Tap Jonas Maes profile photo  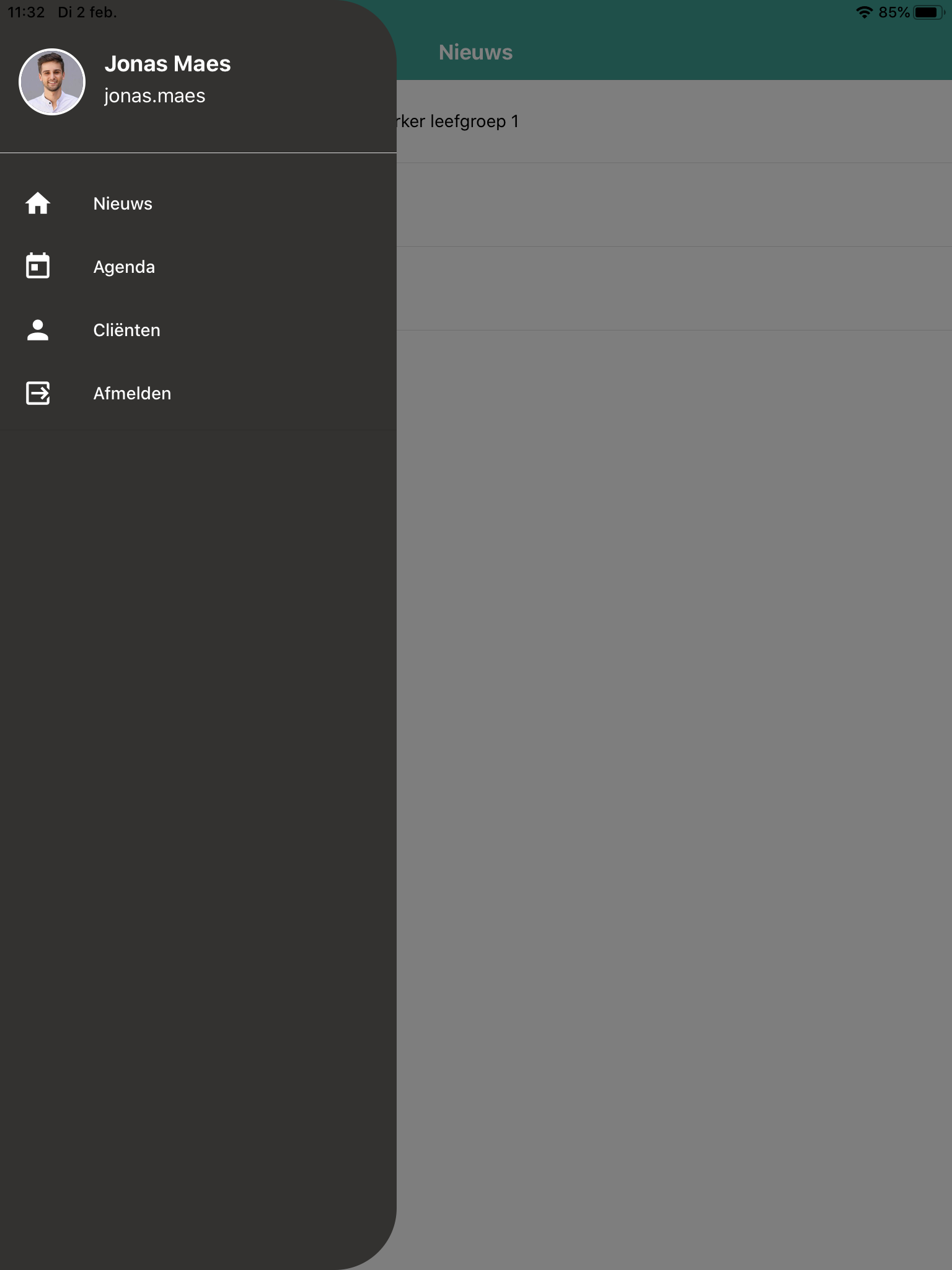click(x=52, y=82)
